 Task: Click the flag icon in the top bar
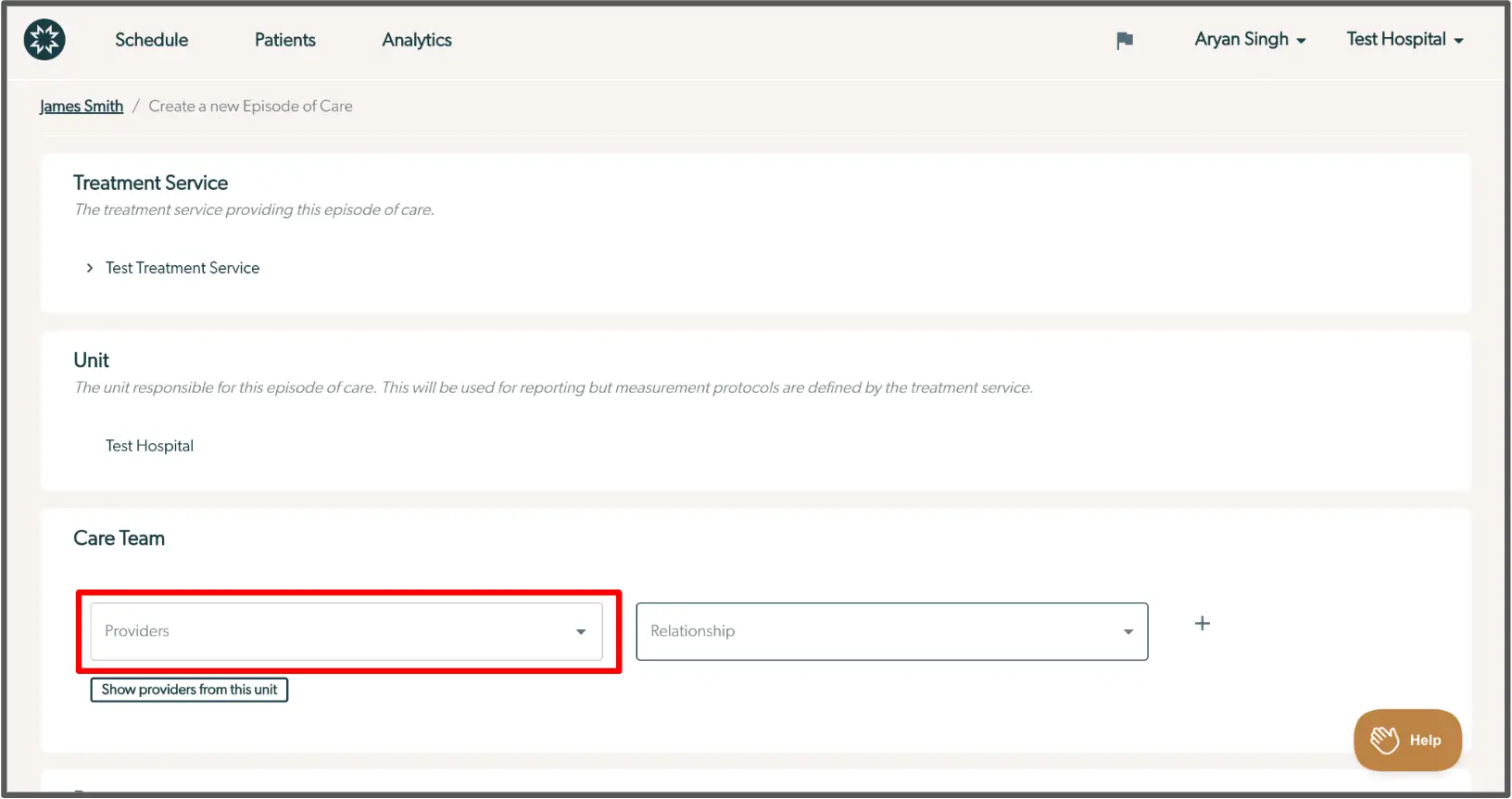(x=1125, y=41)
